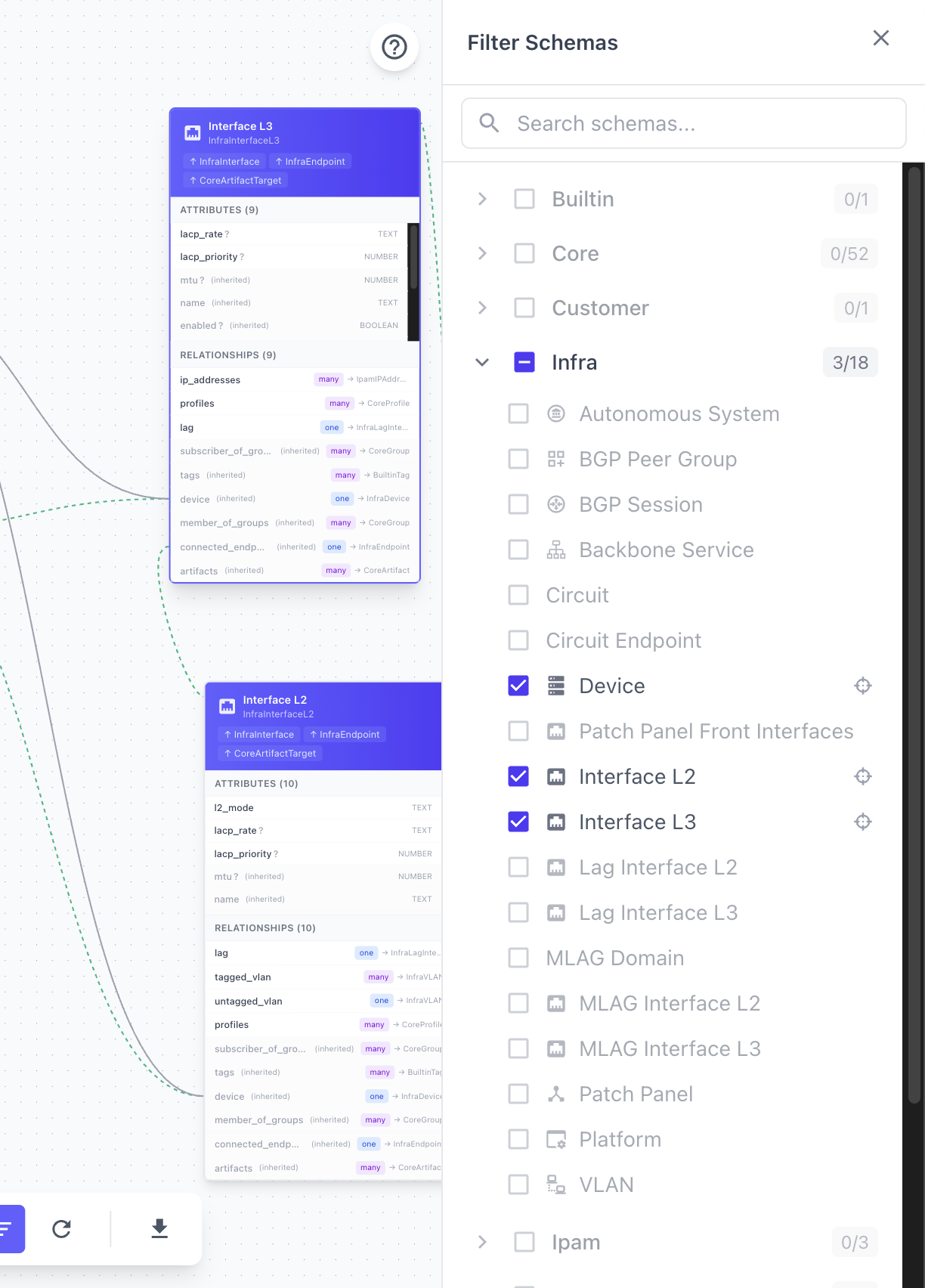This screenshot has height=1288, width=925.
Task: Uncheck the Device checkbox
Action: (x=518, y=686)
